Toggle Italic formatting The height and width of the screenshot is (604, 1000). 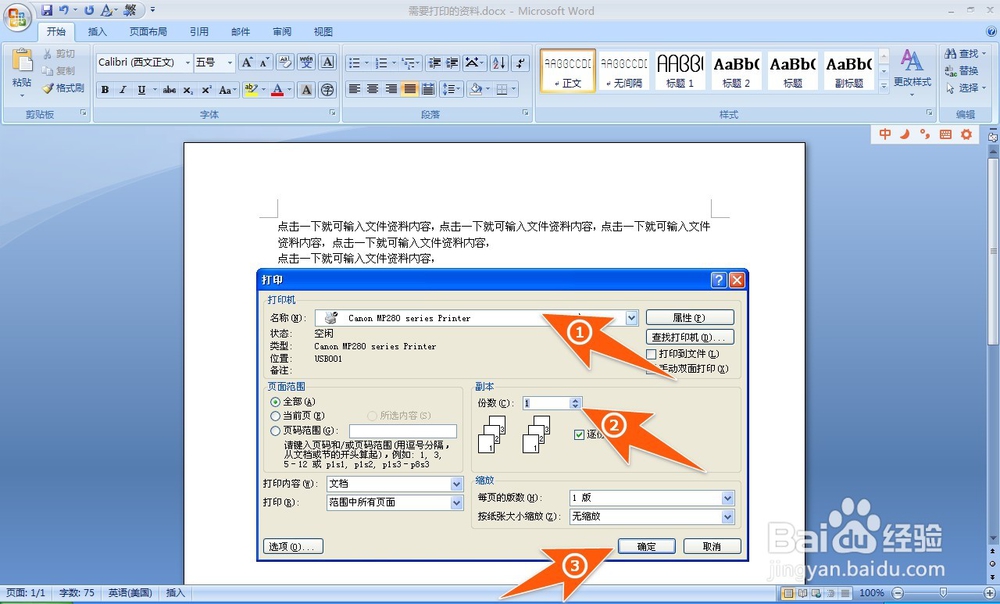tap(122, 90)
